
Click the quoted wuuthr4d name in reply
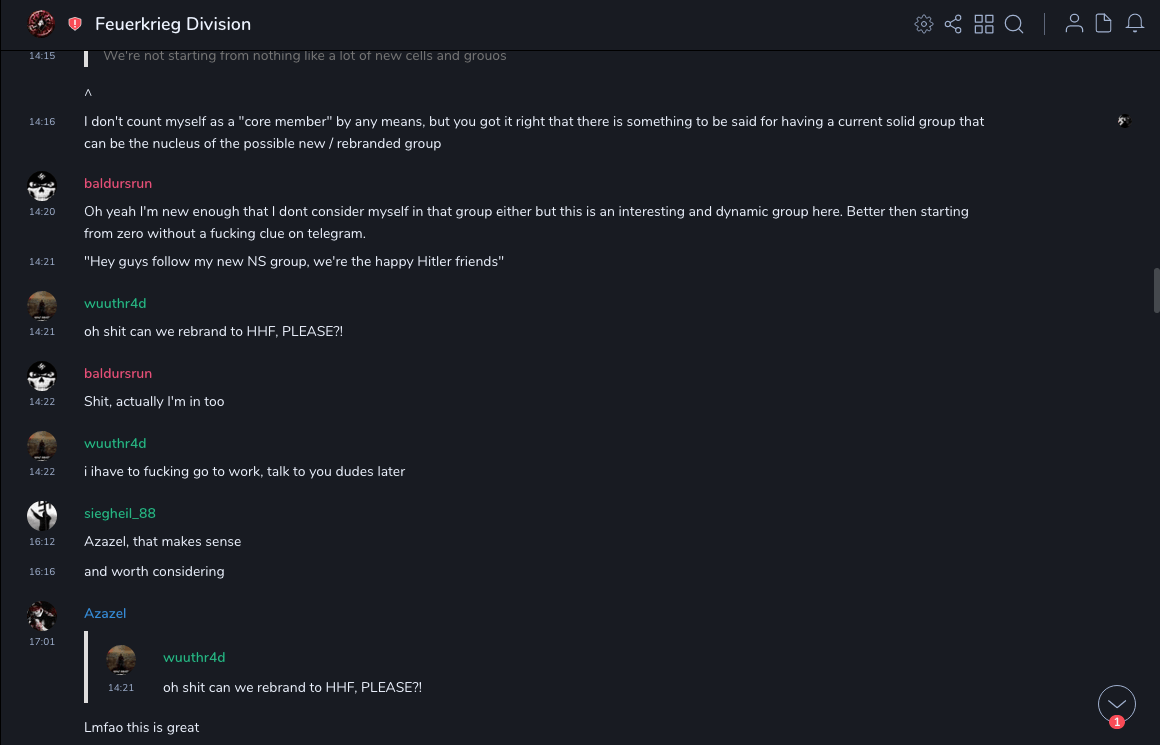[x=194, y=658]
